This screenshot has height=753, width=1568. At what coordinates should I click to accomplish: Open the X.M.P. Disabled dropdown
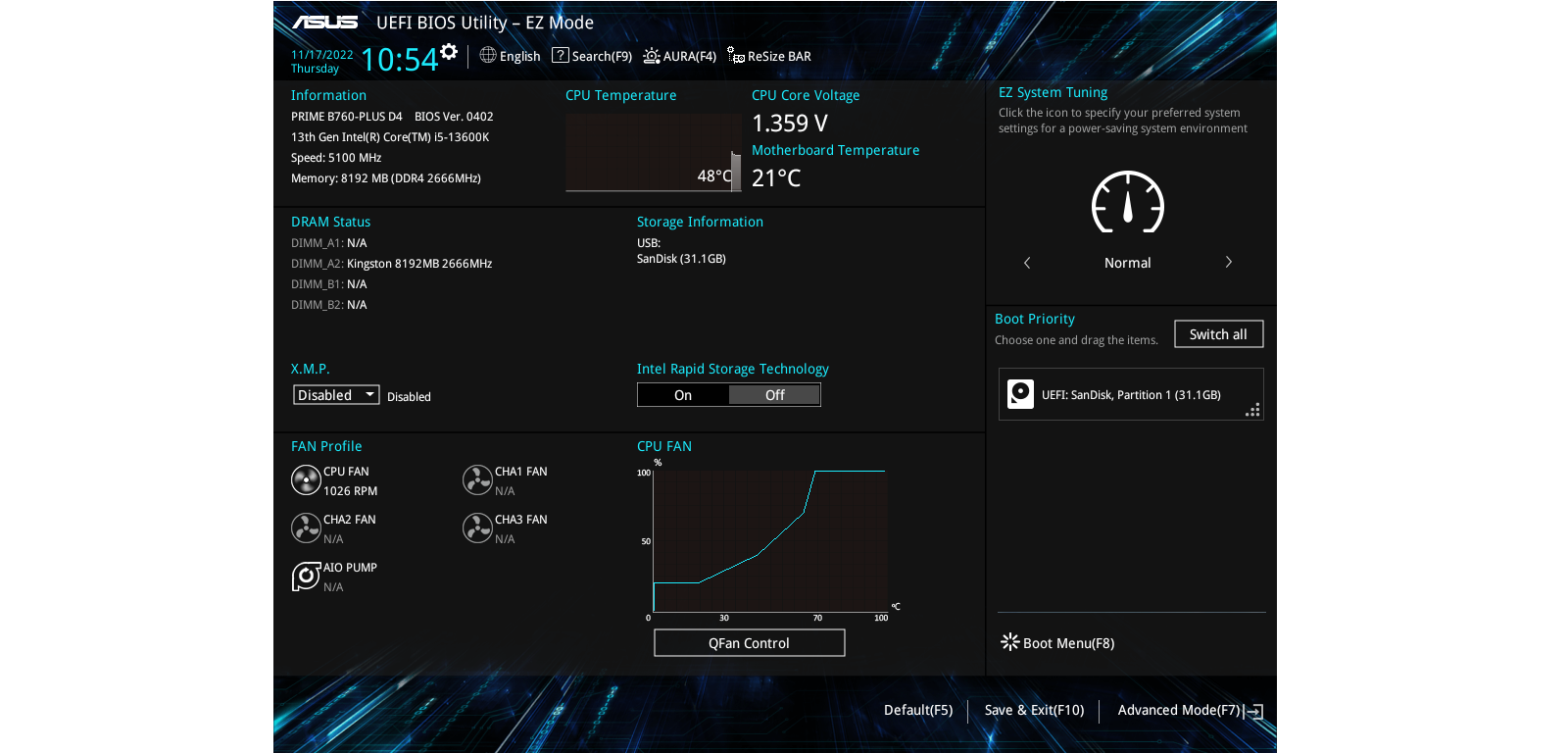[x=336, y=395]
